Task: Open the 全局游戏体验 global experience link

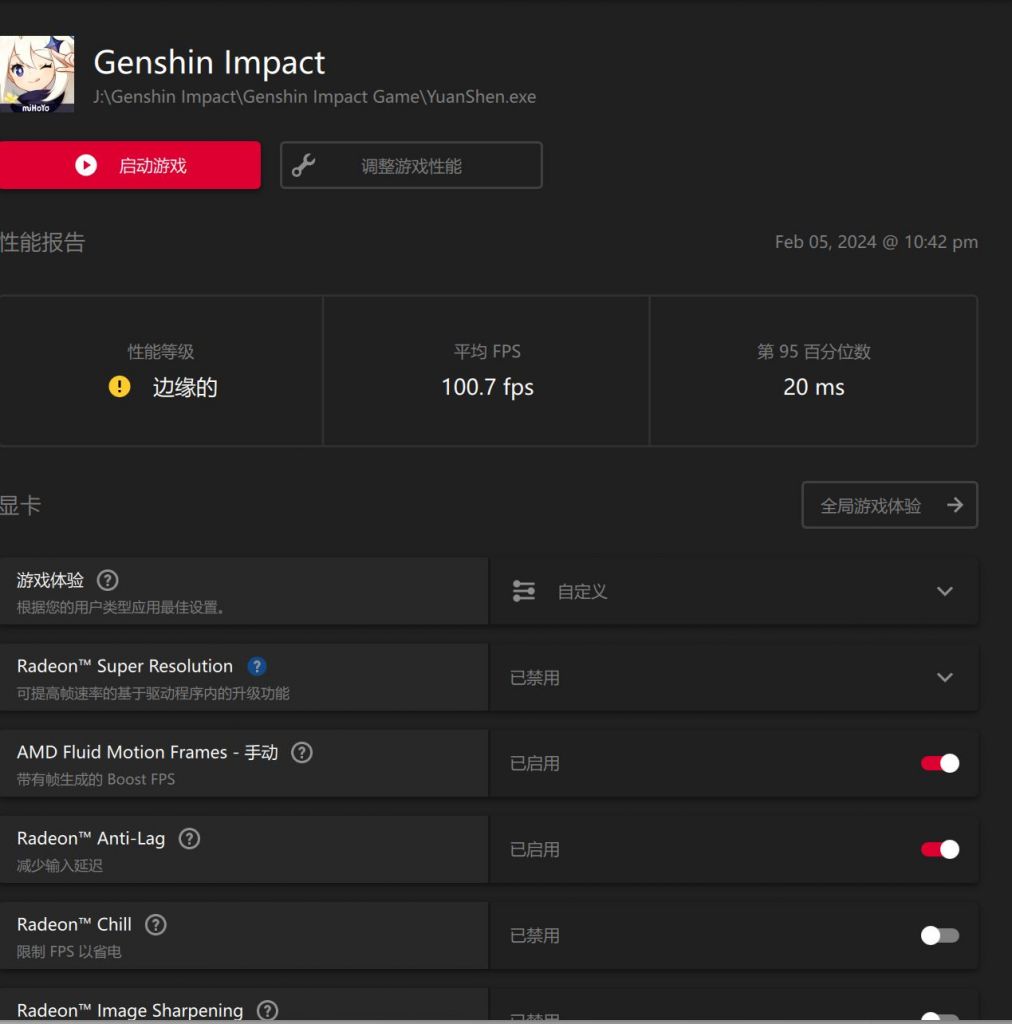Action: pos(889,506)
